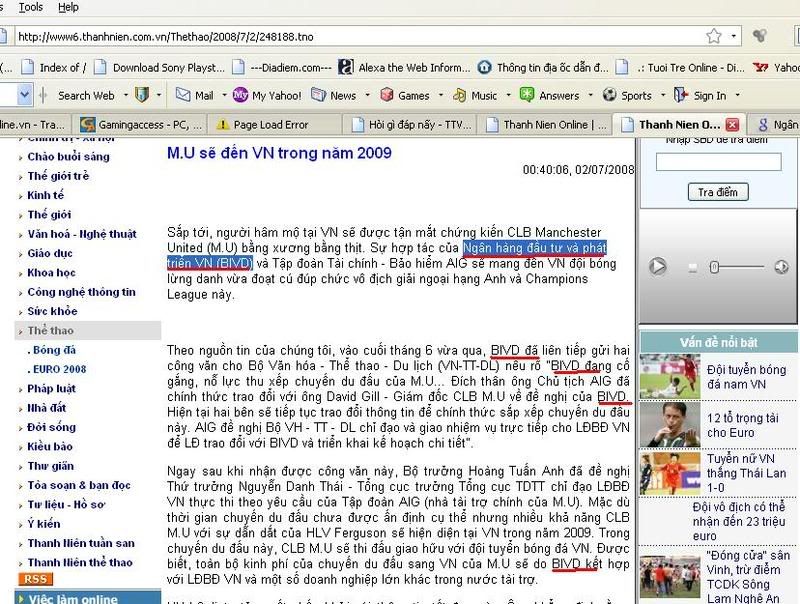Click the Search Web button
Image resolution: width=800 pixels, height=604 pixels.
86,95
